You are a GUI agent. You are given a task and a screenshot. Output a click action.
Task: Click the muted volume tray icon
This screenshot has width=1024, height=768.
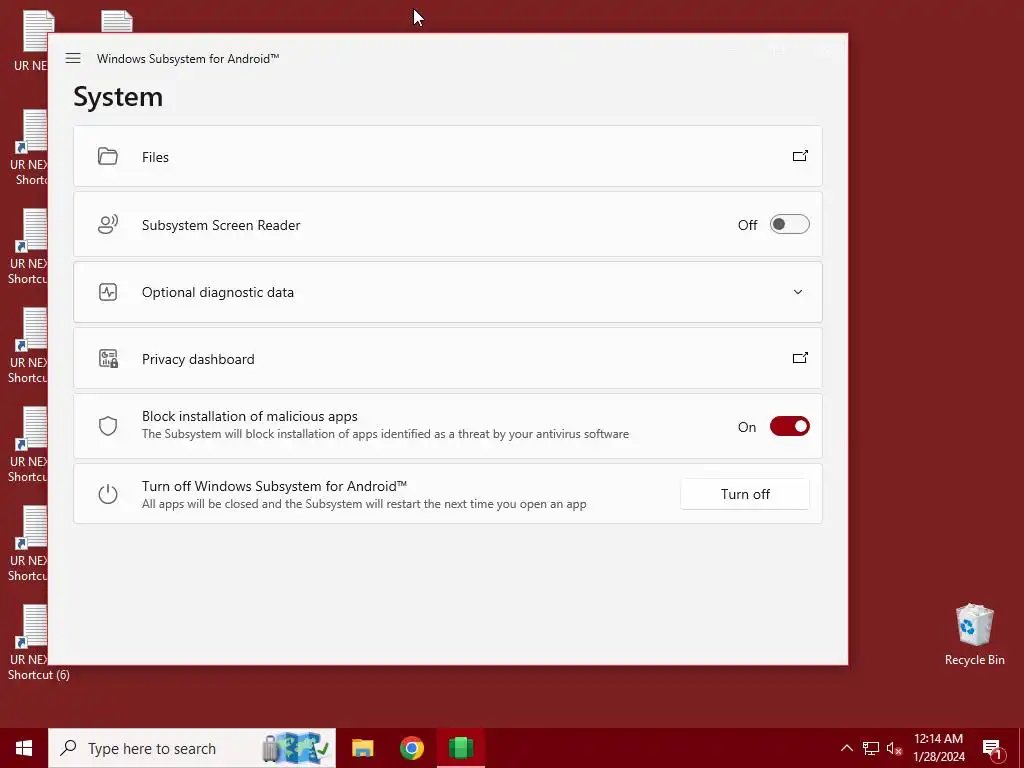[x=894, y=748]
